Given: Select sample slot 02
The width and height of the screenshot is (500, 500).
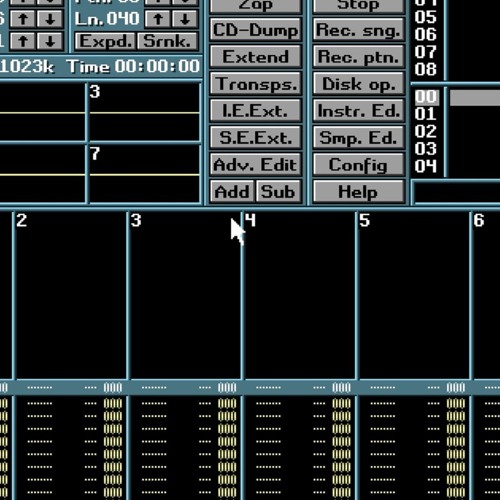Looking at the screenshot, I should point(426,131).
